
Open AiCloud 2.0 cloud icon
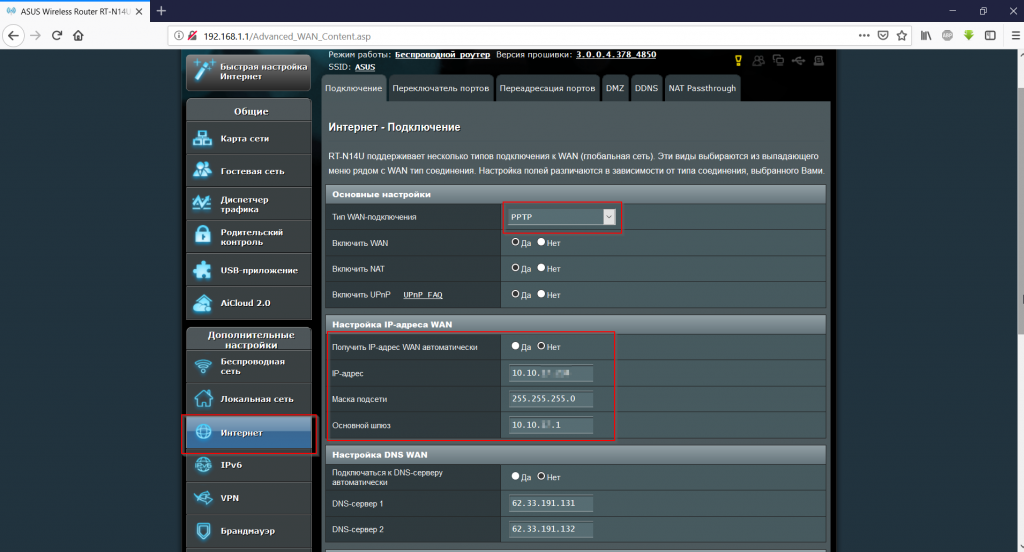(x=202, y=303)
